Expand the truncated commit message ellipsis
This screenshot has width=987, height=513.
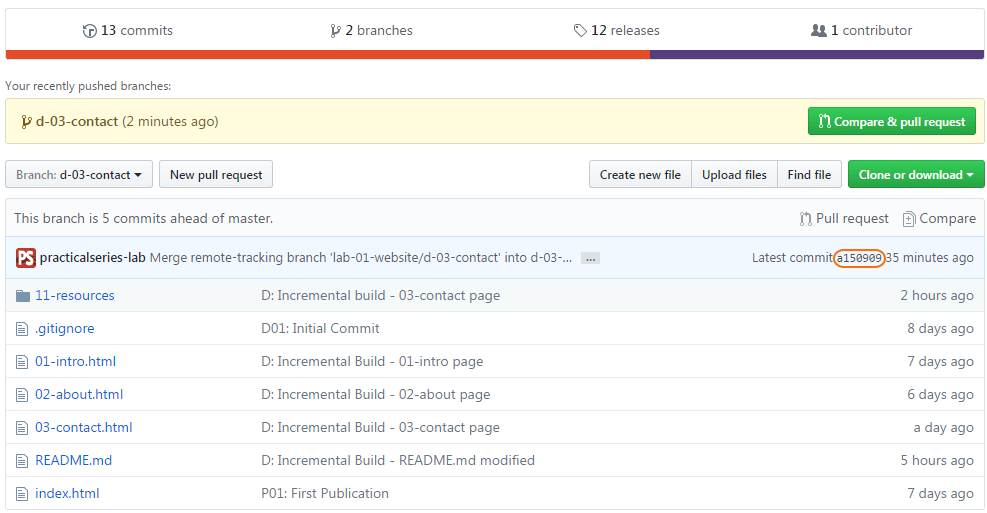pyautogui.click(x=590, y=258)
